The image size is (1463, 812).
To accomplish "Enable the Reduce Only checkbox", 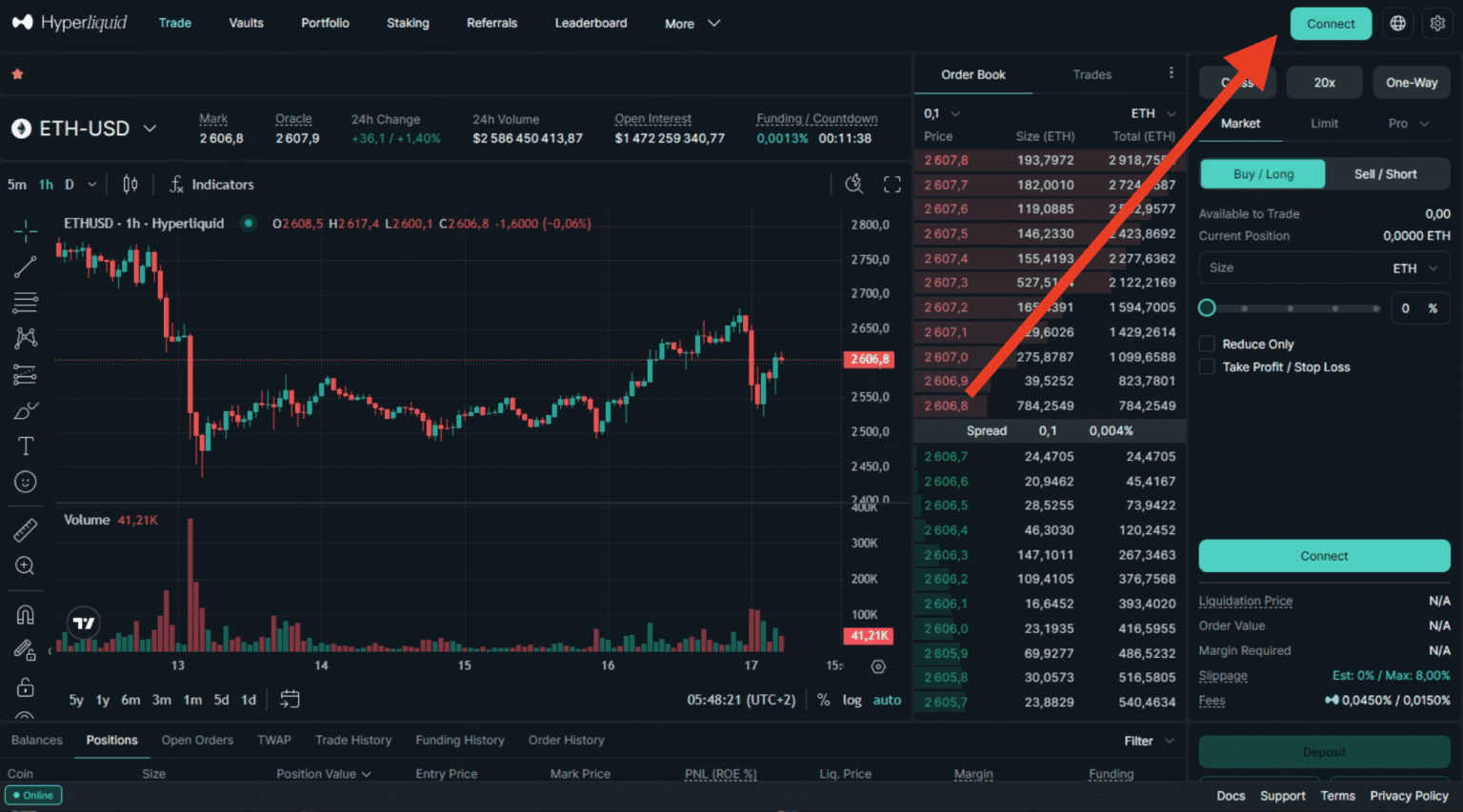I will click(1207, 344).
